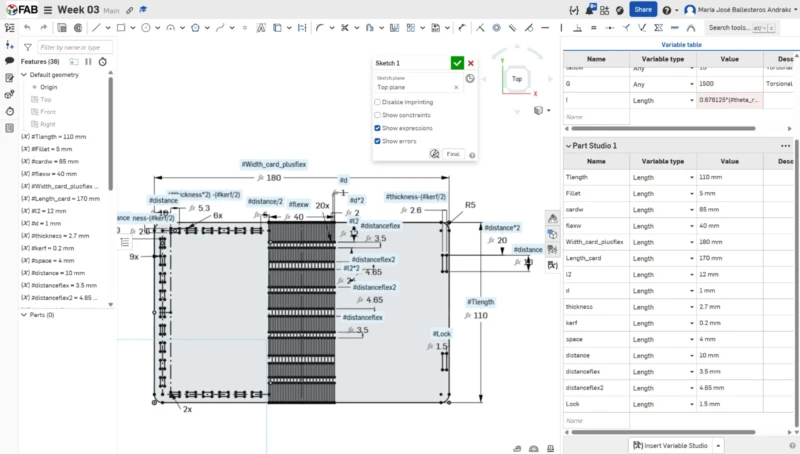Toggle the Construction geometry tool
The width and height of the screenshot is (800, 454).
pos(302,28)
